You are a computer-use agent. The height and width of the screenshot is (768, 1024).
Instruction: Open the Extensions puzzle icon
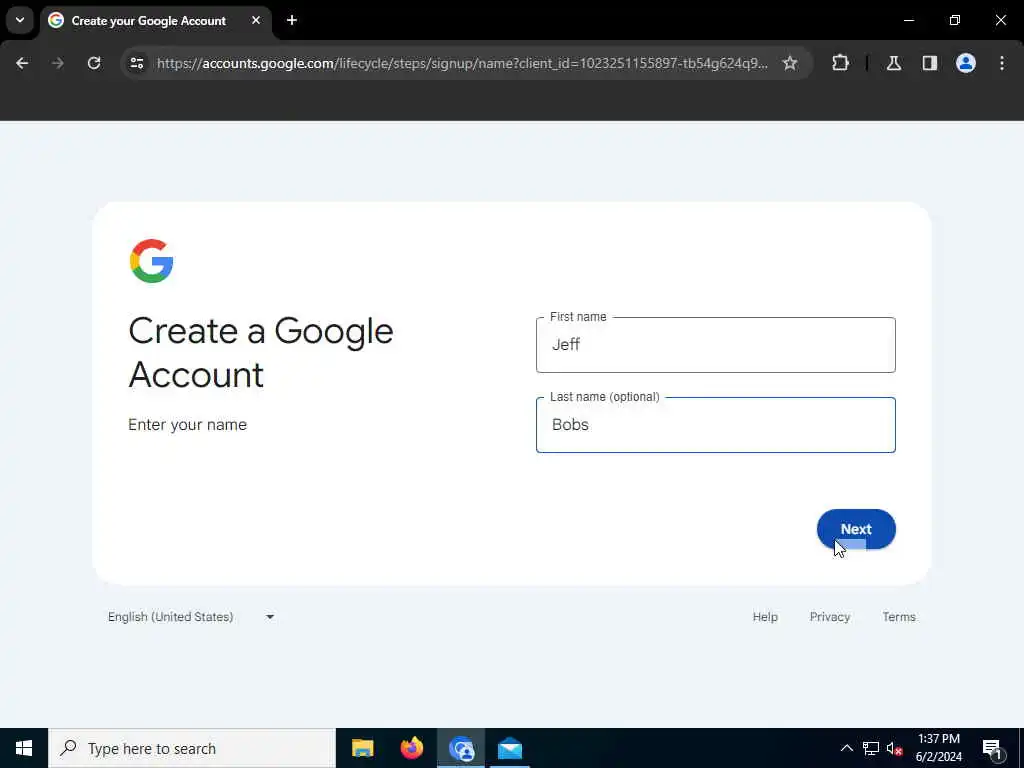coord(840,63)
